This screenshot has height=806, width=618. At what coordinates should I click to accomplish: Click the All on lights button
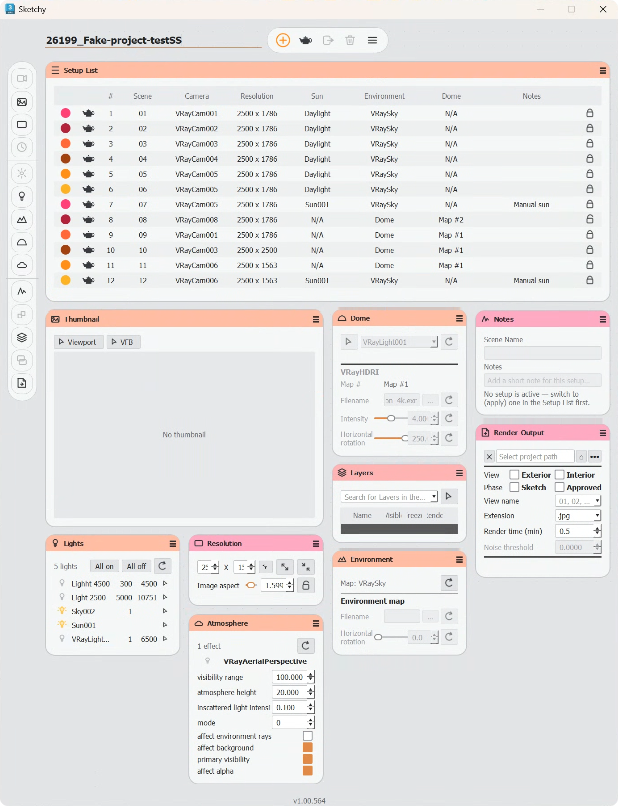[104, 566]
